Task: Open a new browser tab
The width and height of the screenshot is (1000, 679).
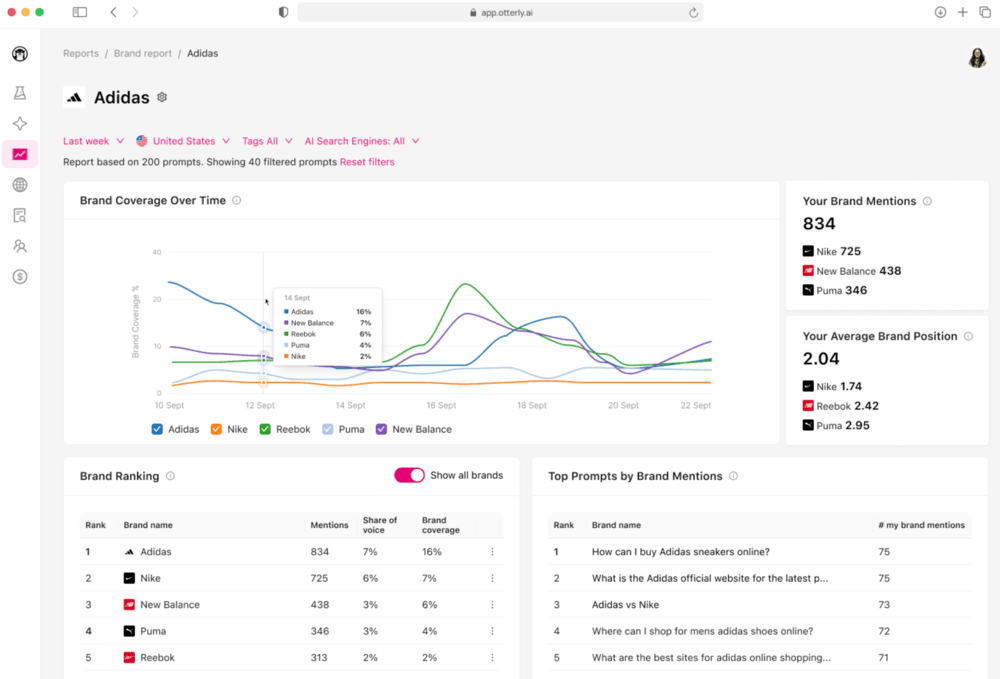Action: pyautogui.click(x=962, y=12)
